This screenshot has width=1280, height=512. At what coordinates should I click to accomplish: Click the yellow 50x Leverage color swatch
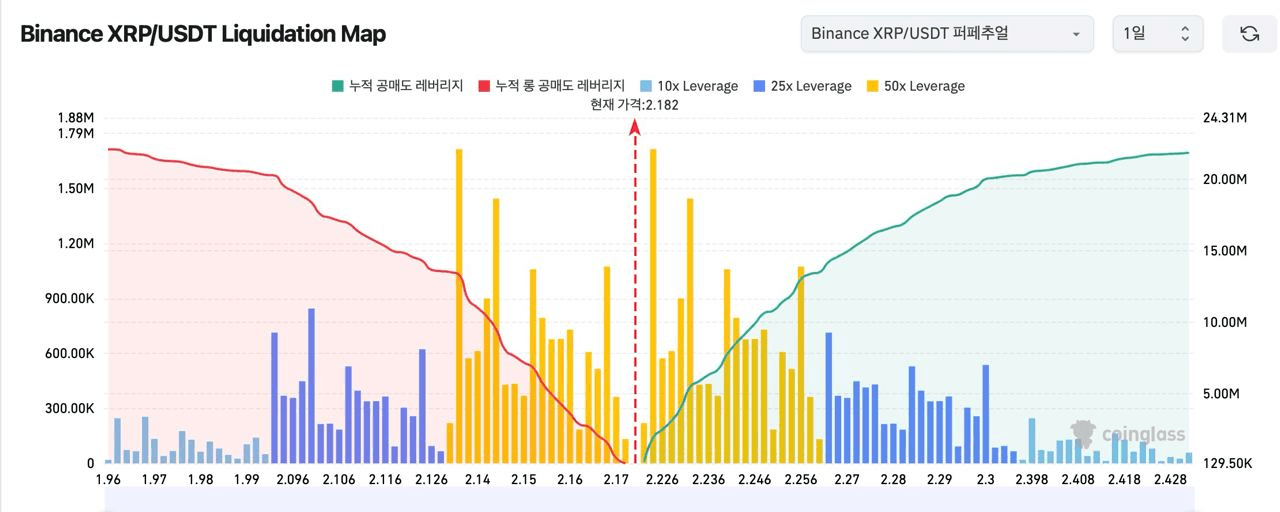pyautogui.click(x=872, y=86)
